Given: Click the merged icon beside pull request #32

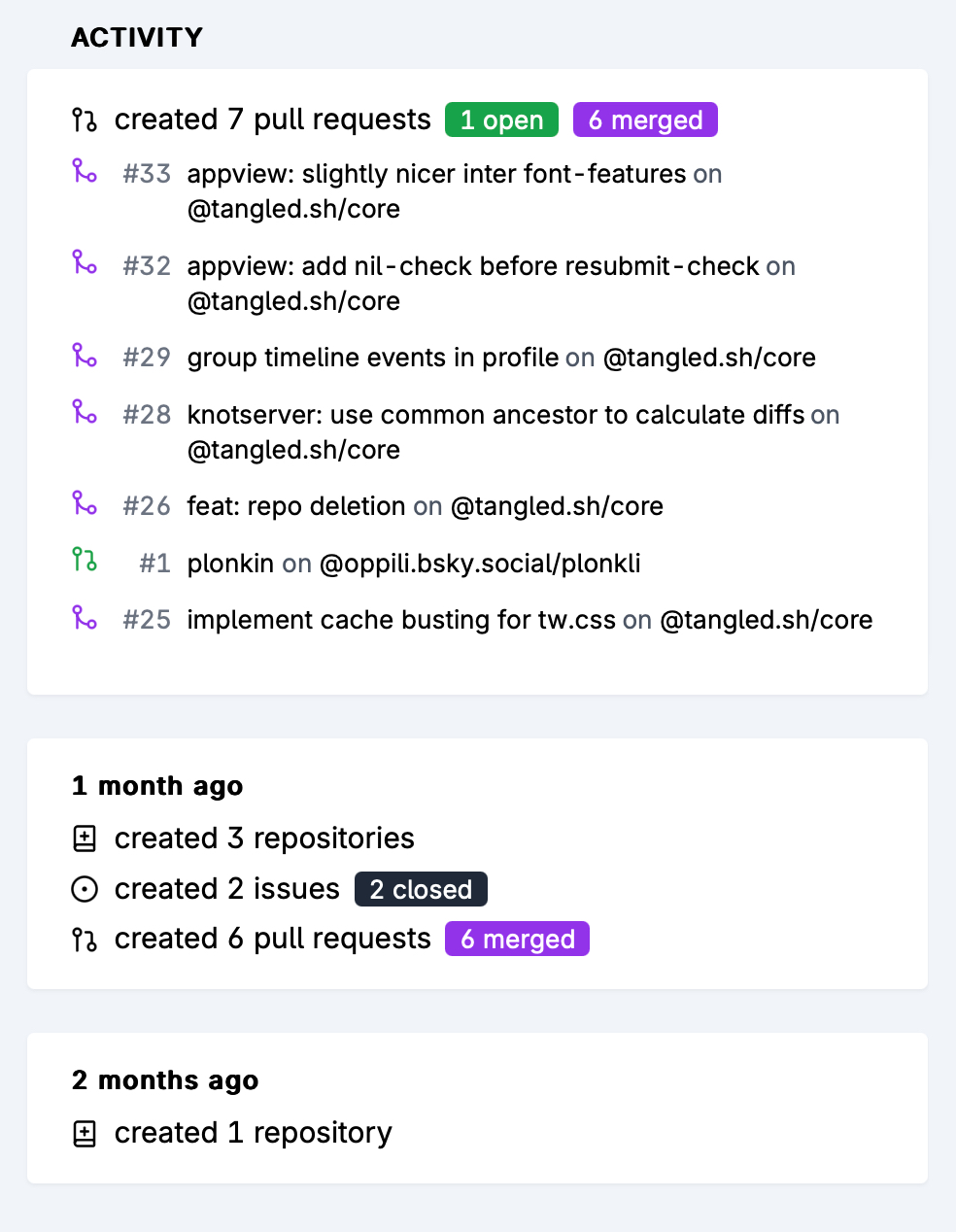Looking at the screenshot, I should [x=85, y=262].
